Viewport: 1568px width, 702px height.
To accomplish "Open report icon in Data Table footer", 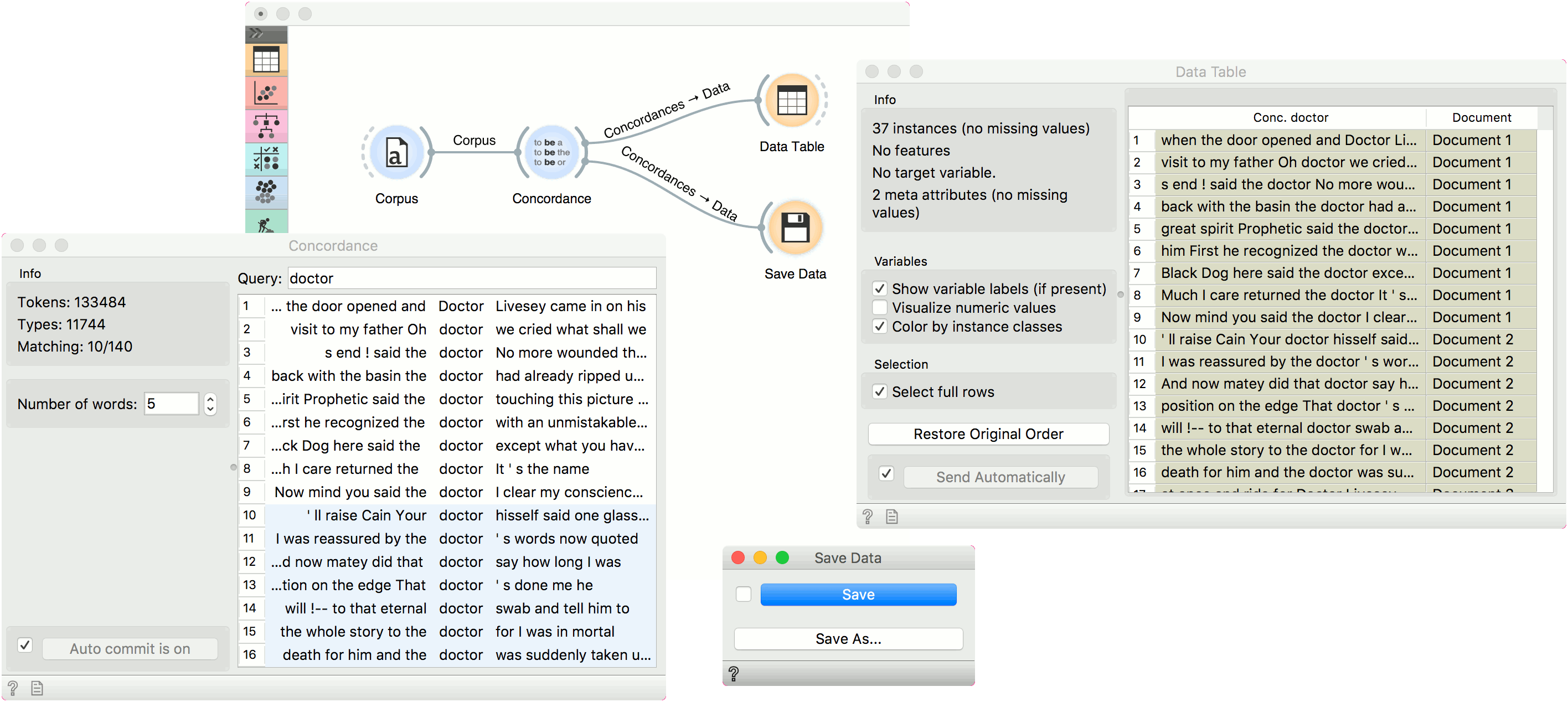I will (x=892, y=517).
